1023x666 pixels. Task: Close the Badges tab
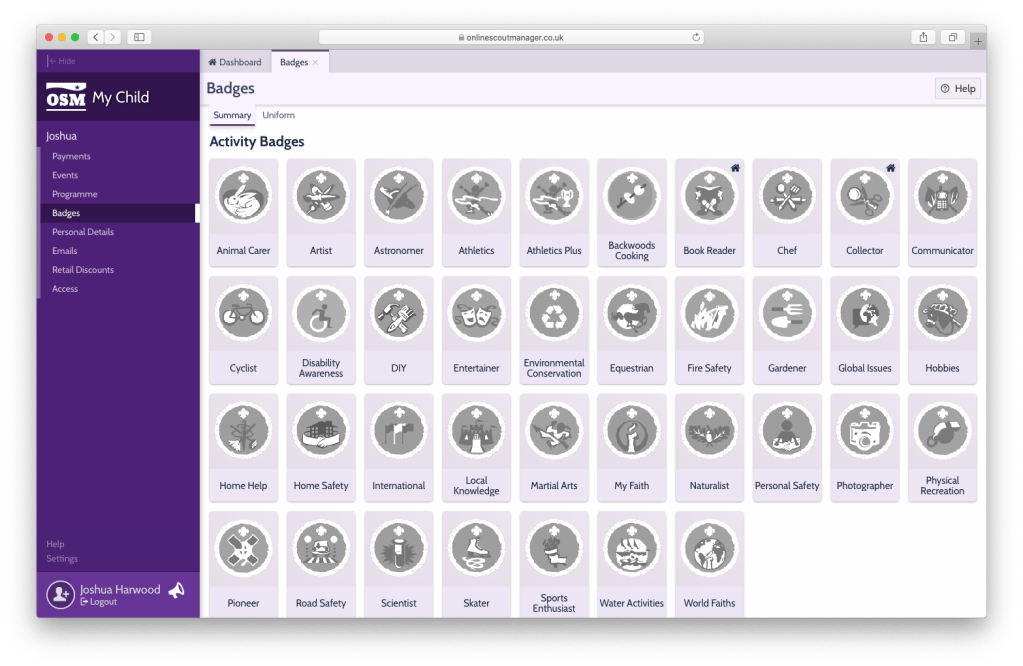[x=315, y=62]
